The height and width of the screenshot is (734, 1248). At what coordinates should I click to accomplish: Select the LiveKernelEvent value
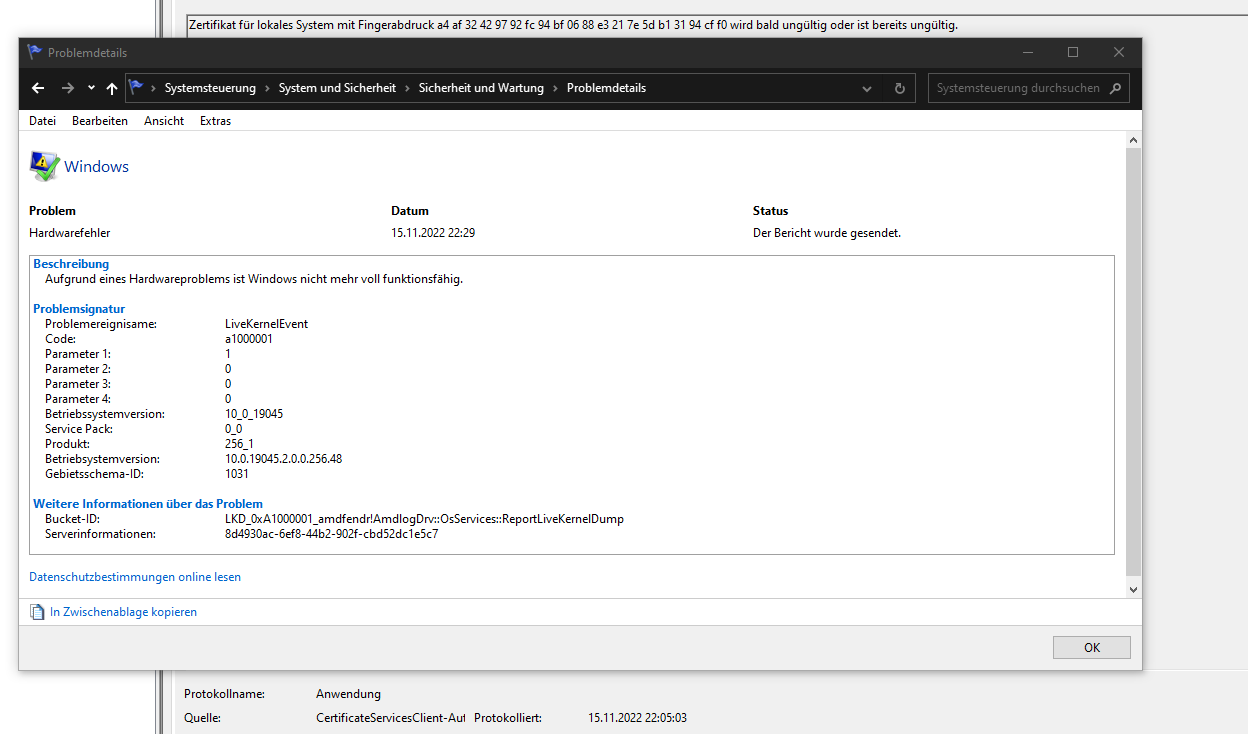point(266,324)
